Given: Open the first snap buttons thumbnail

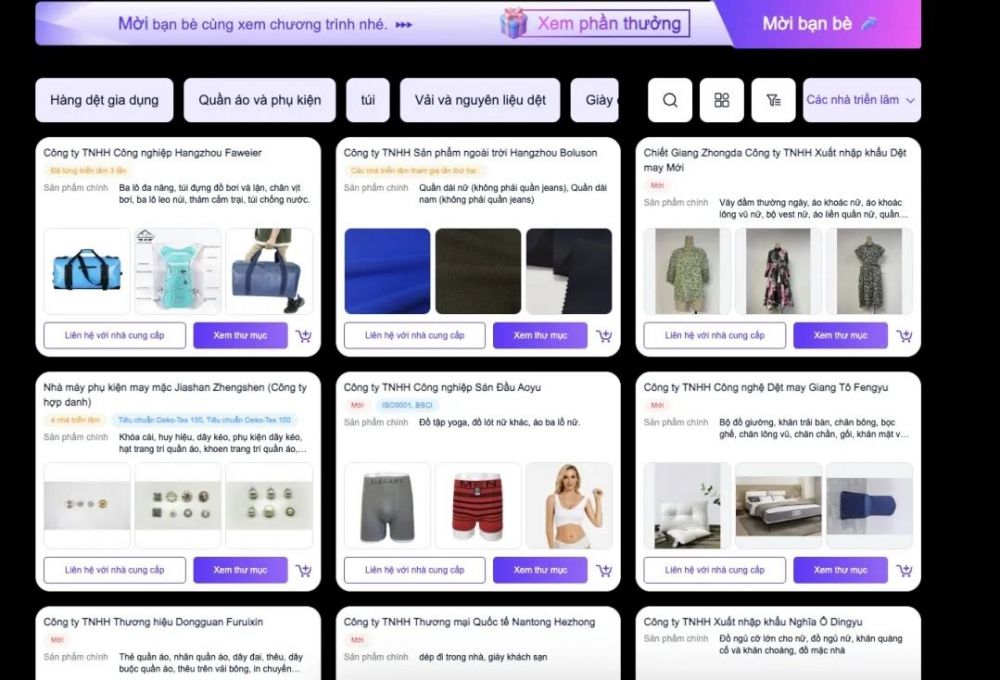Looking at the screenshot, I should 87,506.
